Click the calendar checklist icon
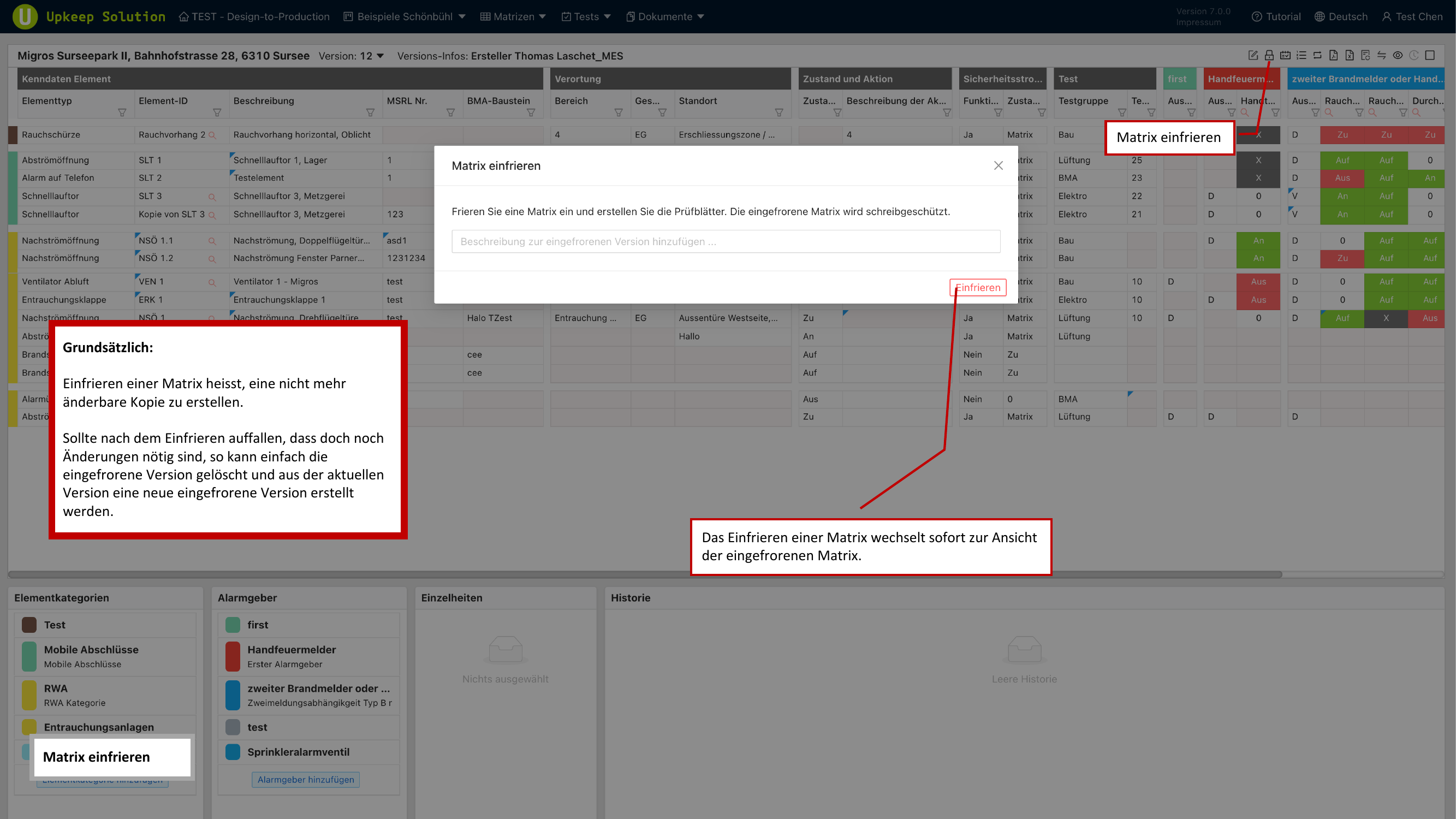Viewport: 1456px width, 819px height. (x=1285, y=55)
